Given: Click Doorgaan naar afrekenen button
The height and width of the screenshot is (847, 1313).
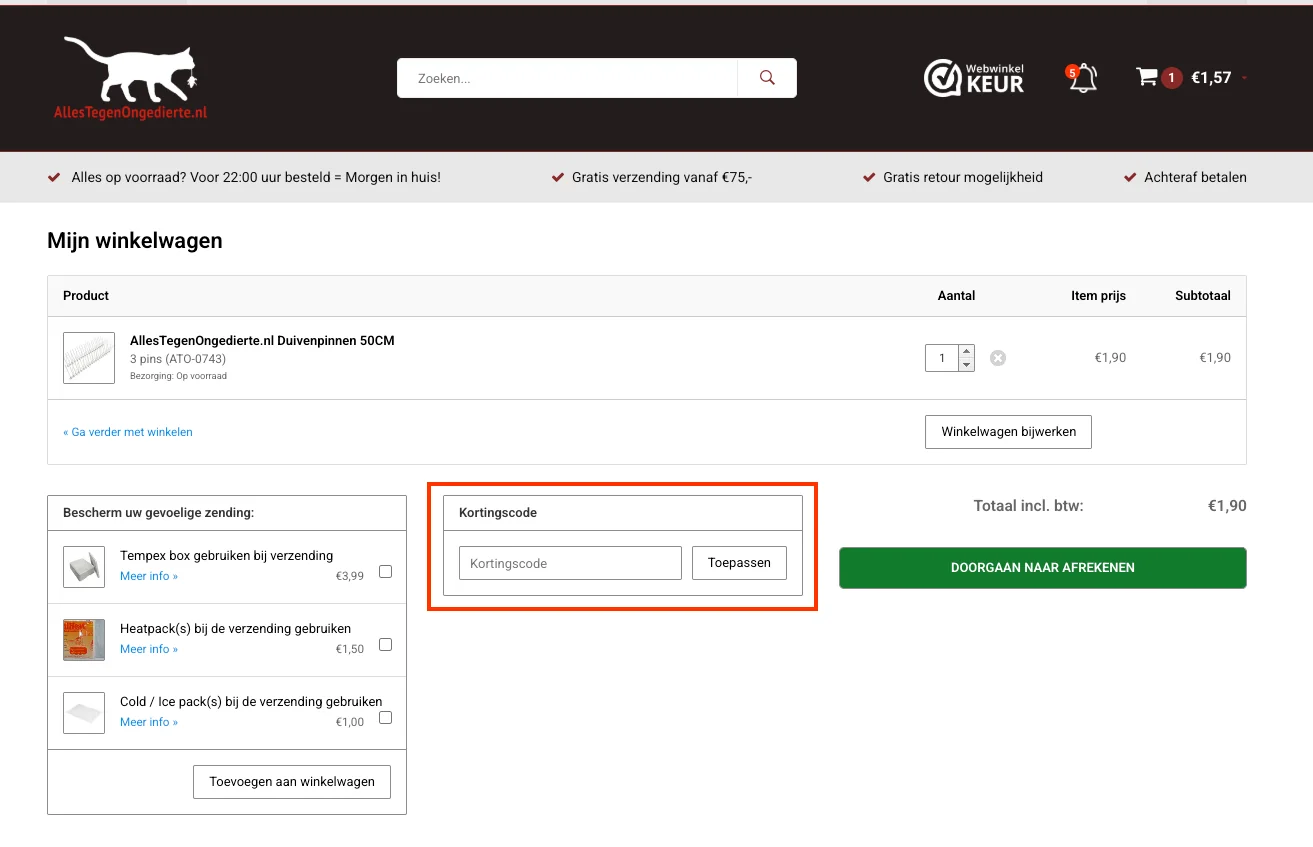Looking at the screenshot, I should click(1043, 568).
